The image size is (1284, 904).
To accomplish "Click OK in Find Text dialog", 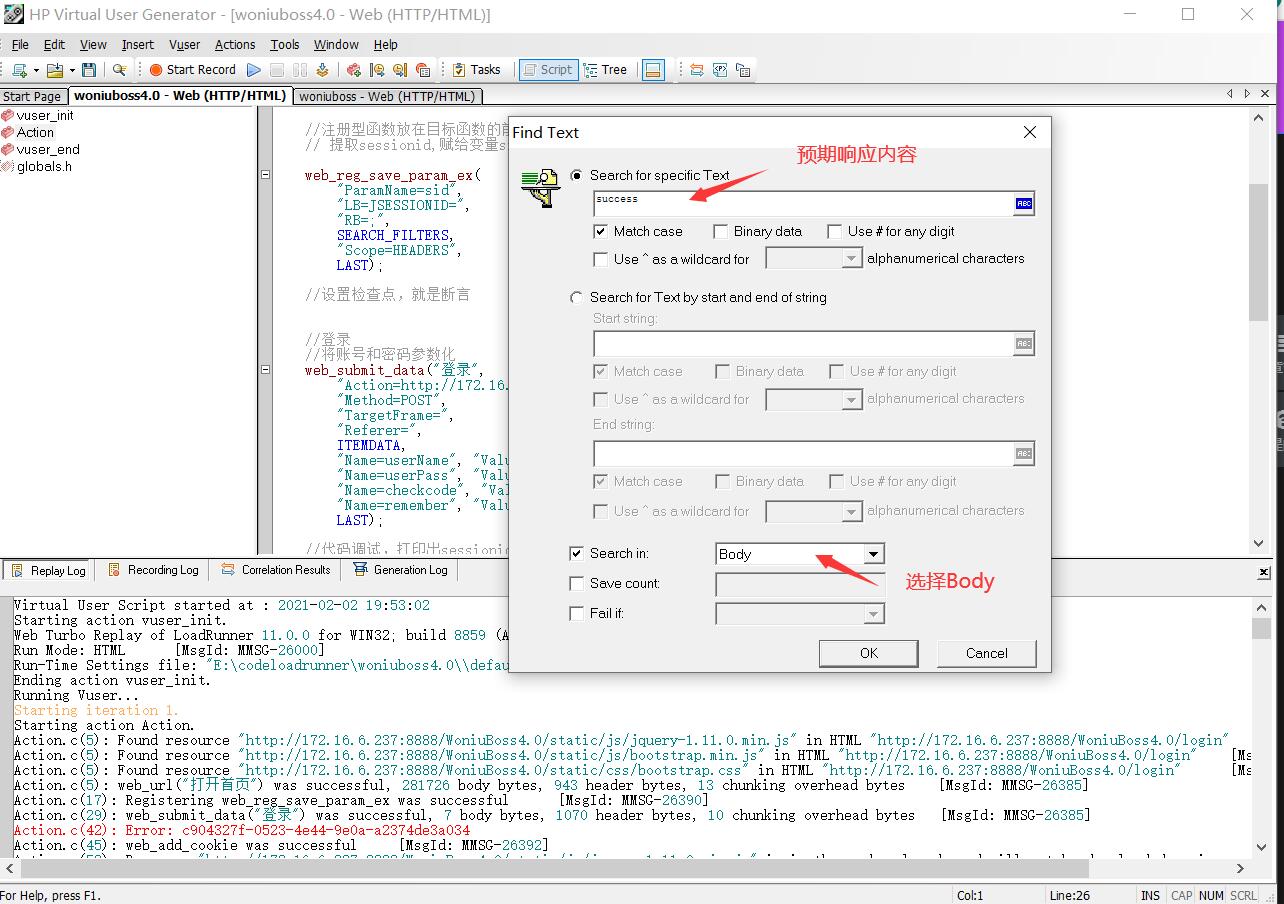I will coord(869,653).
